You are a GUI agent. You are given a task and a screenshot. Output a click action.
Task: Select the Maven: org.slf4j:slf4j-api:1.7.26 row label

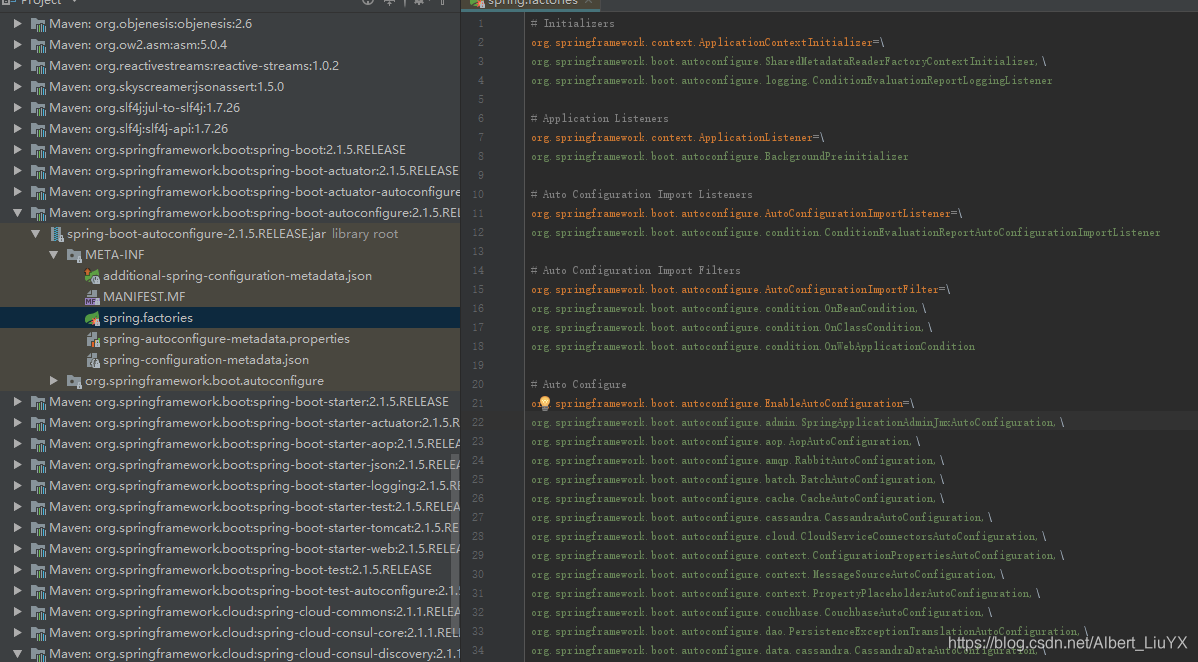pyautogui.click(x=138, y=129)
